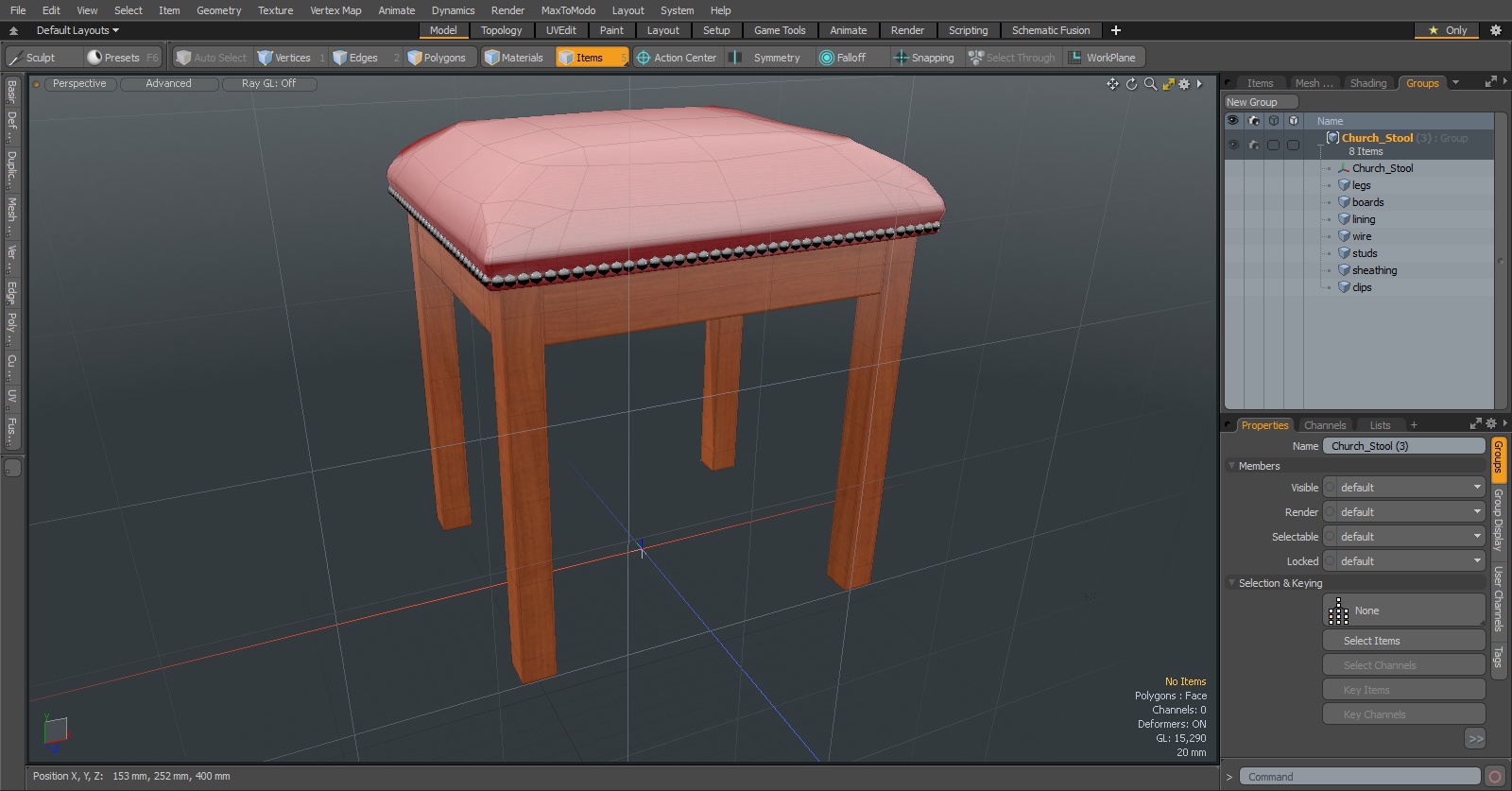Open the Falloff options
Screen dimensions: 1512x791
[850, 58]
